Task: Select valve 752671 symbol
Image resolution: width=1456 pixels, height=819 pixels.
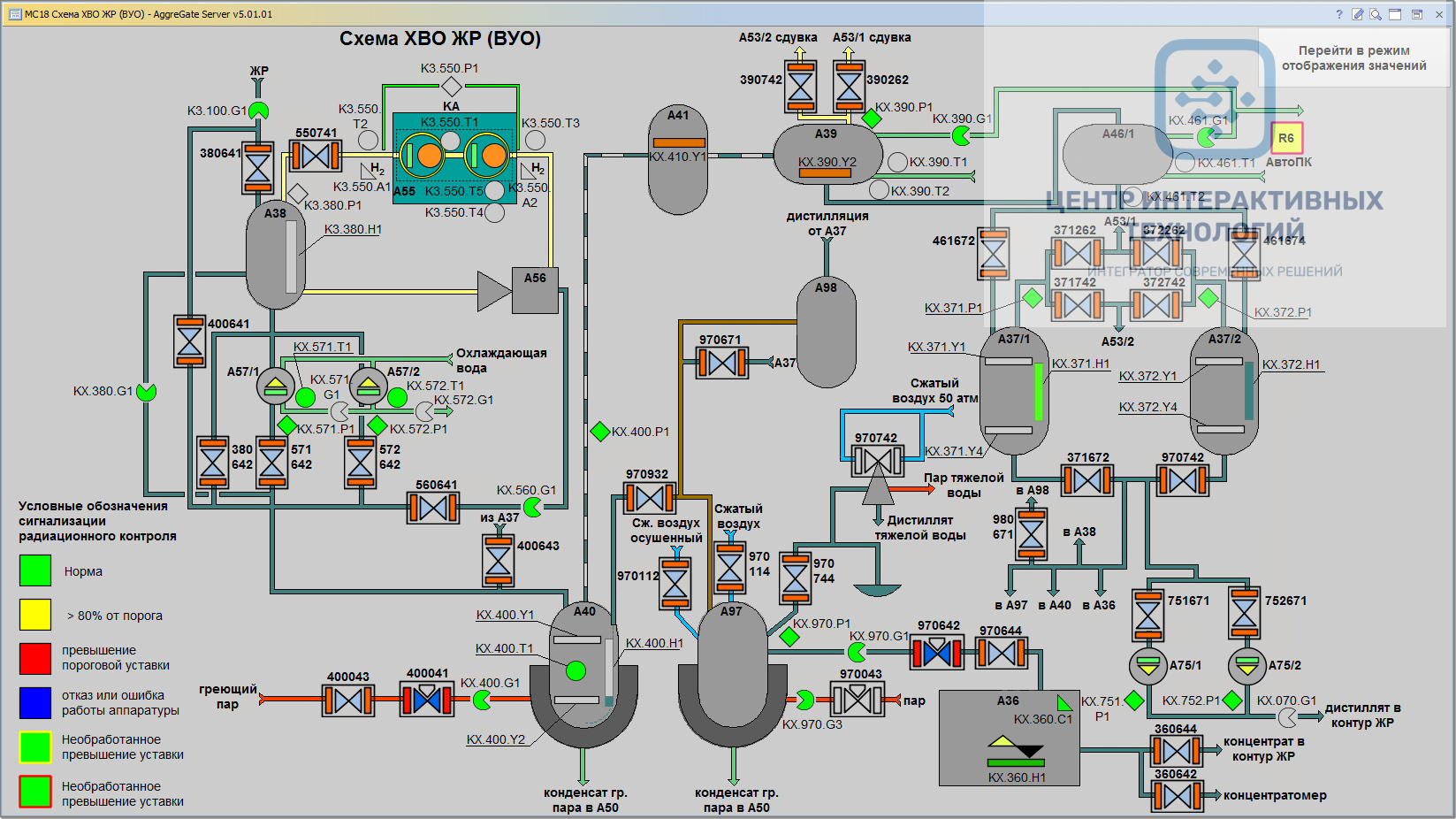Action: pyautogui.click(x=1245, y=613)
